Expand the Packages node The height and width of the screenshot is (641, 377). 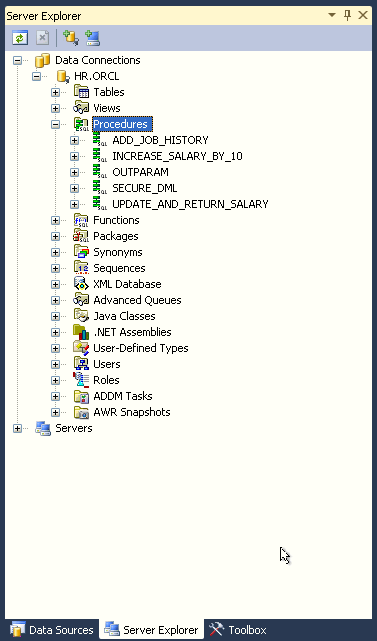55,236
